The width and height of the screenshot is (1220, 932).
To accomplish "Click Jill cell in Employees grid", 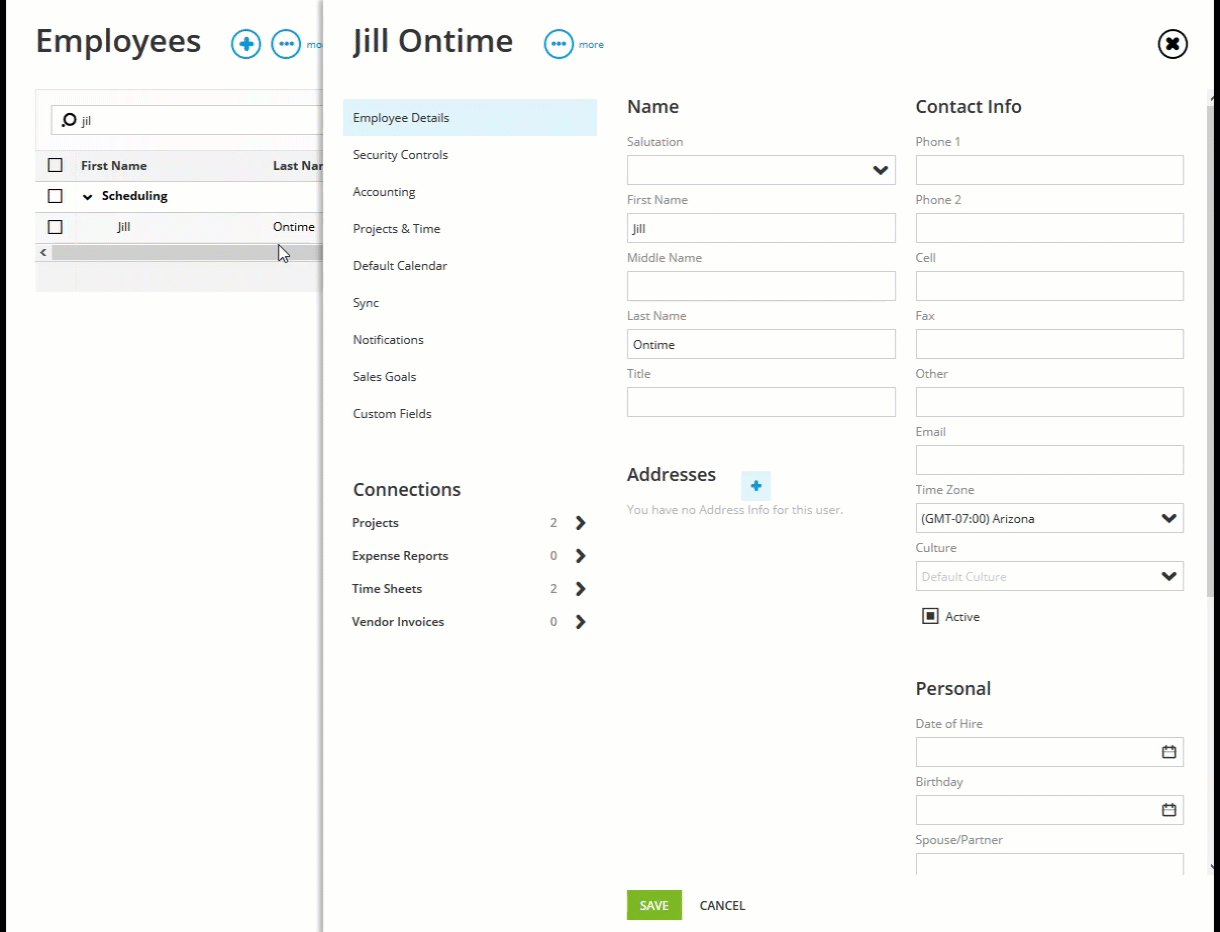I will pos(124,227).
